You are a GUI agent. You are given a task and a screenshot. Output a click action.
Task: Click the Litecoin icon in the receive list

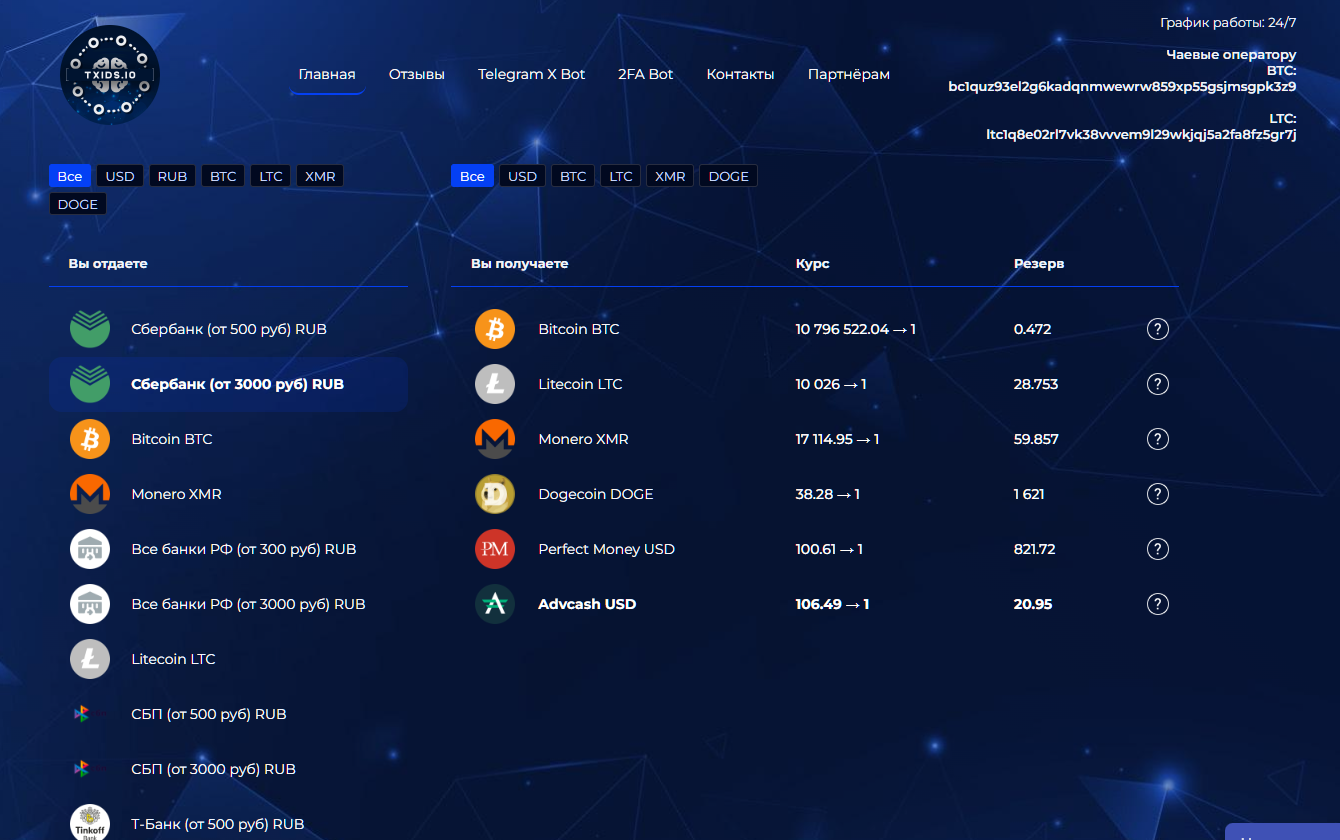coord(495,384)
